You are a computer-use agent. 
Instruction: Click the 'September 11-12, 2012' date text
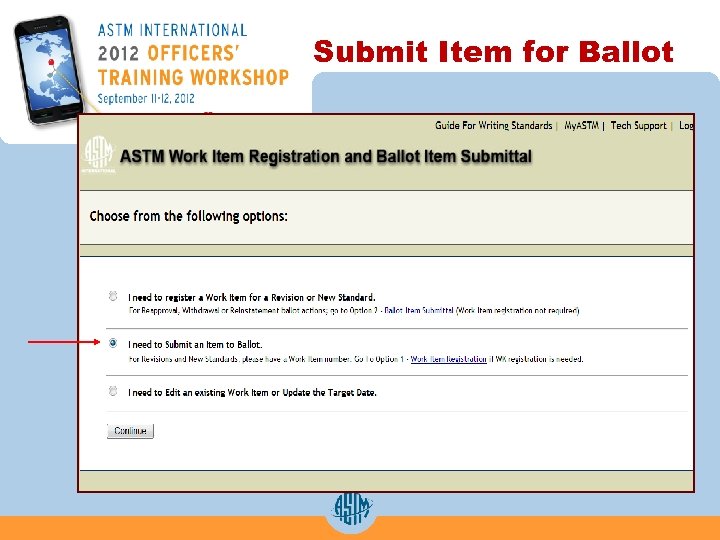coord(146,98)
